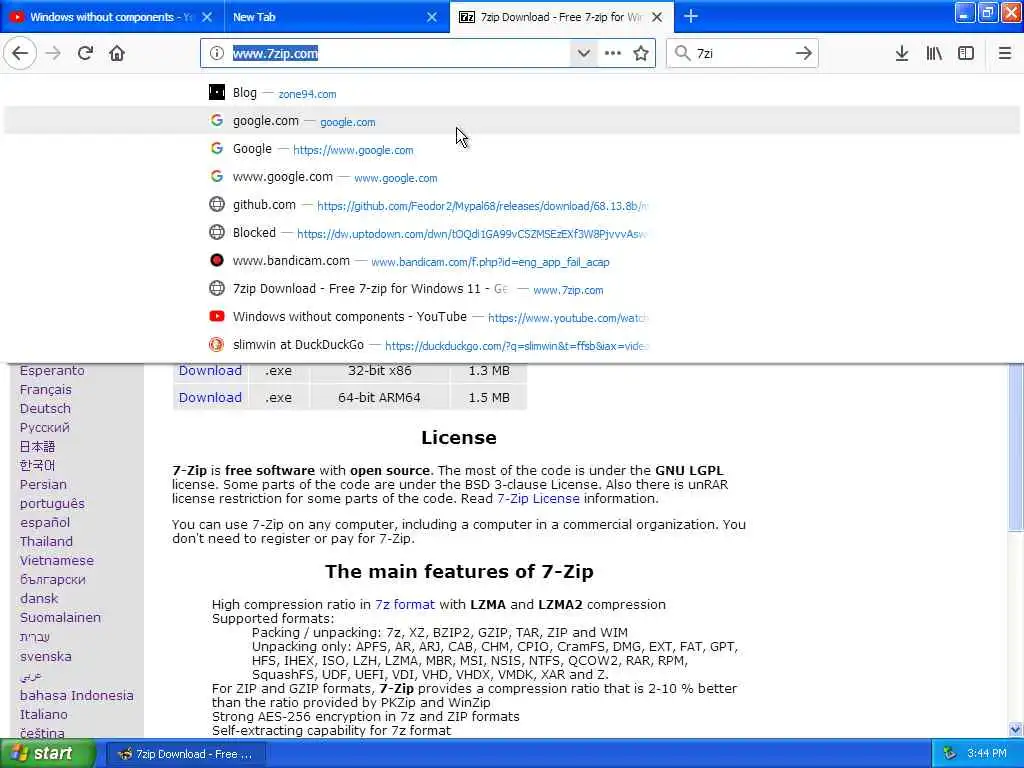
Task: Pick the Blocked uptodown suggestion
Action: coord(512,233)
